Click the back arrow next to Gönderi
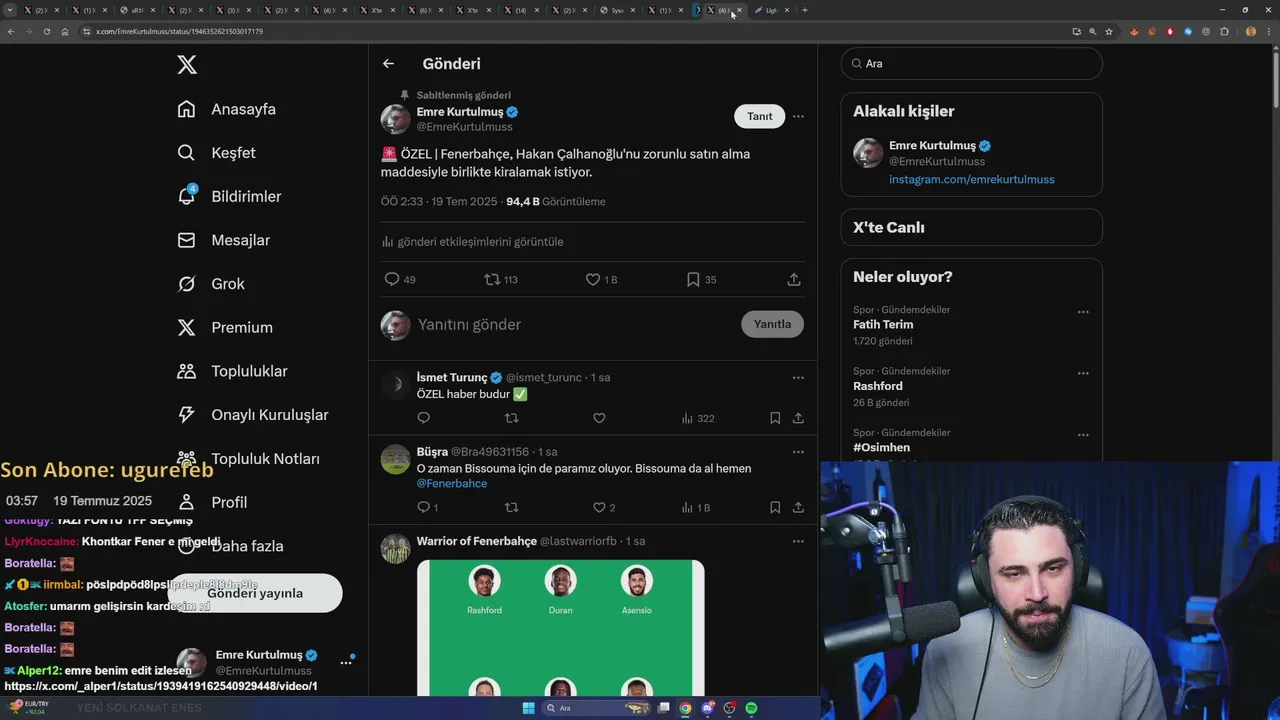The width and height of the screenshot is (1280, 720). pos(388,64)
